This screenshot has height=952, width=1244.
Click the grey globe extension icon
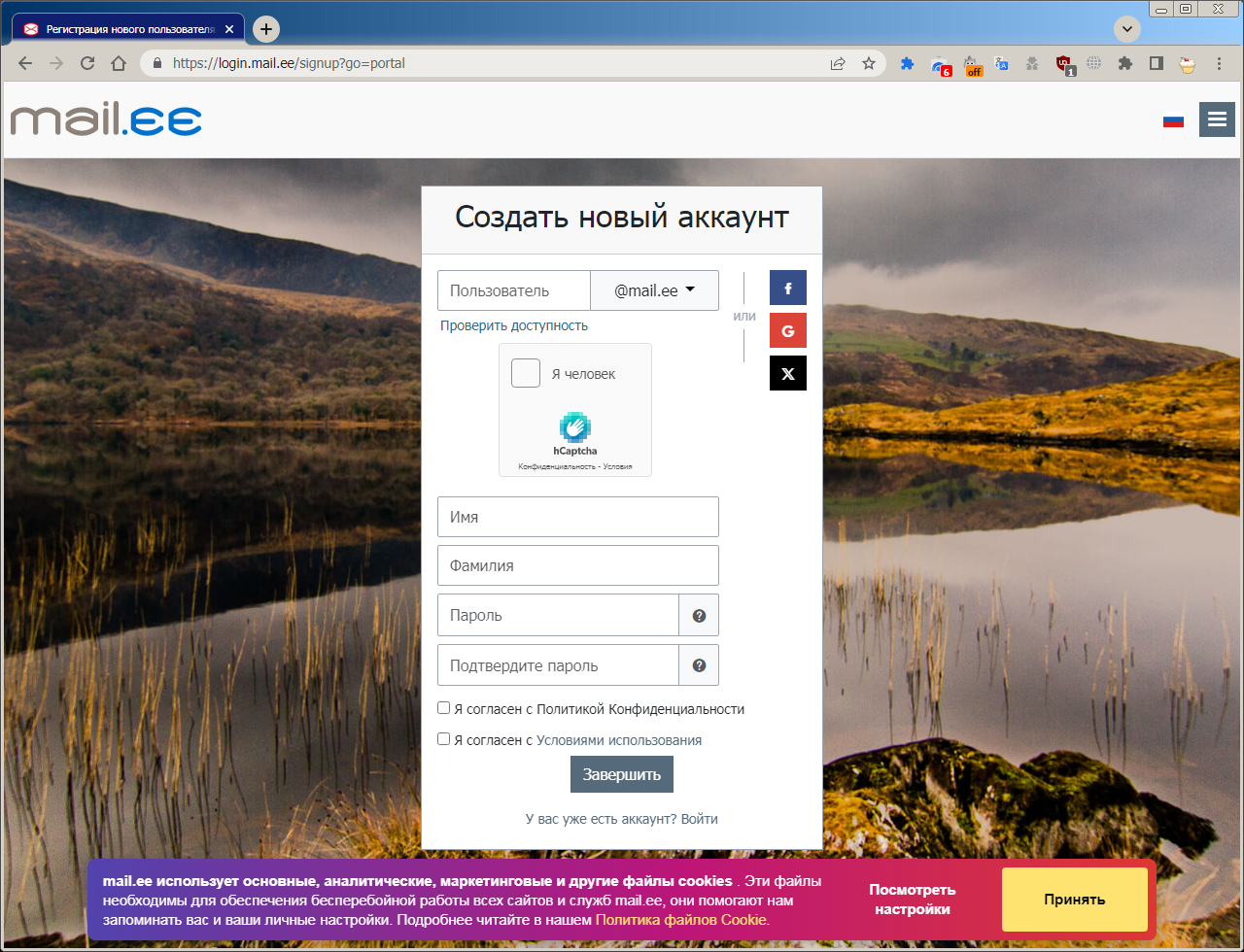(x=1094, y=63)
